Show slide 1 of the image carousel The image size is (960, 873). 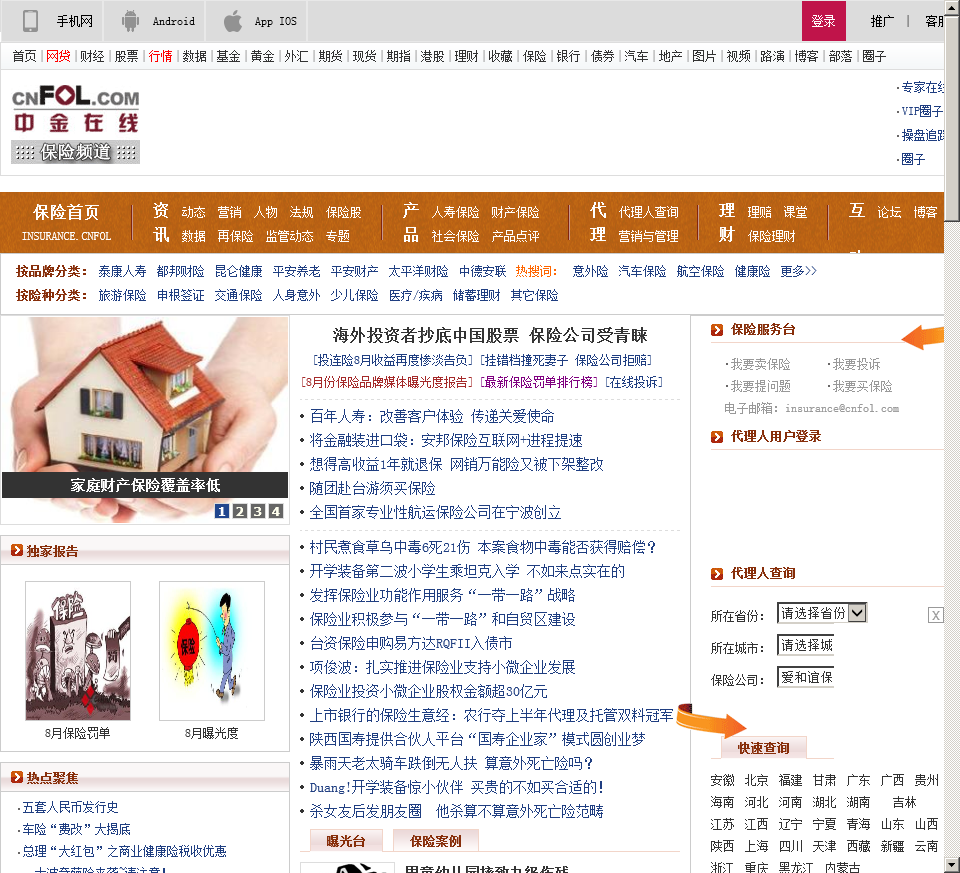click(x=222, y=511)
